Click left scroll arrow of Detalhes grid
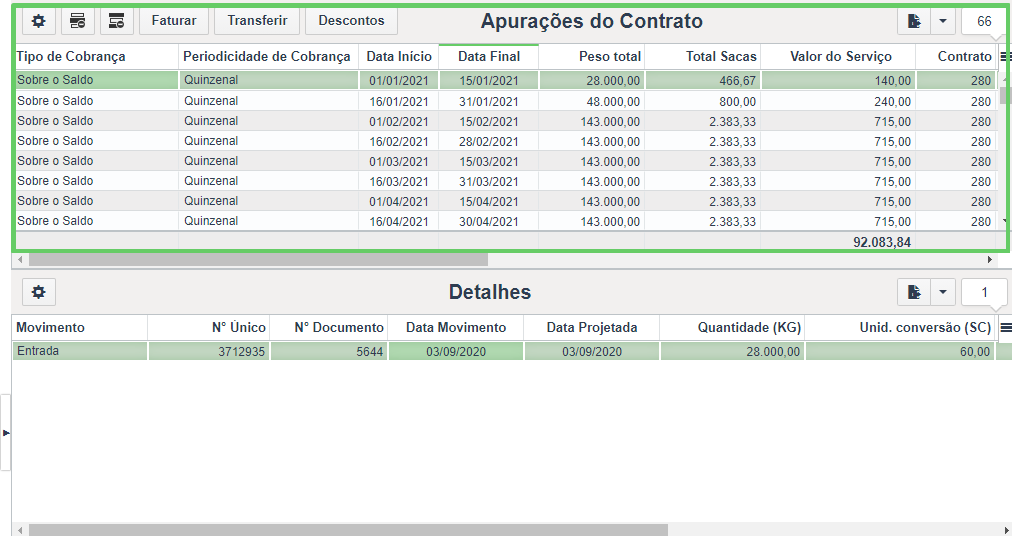Screen dimensions: 1012x536 [20, 530]
